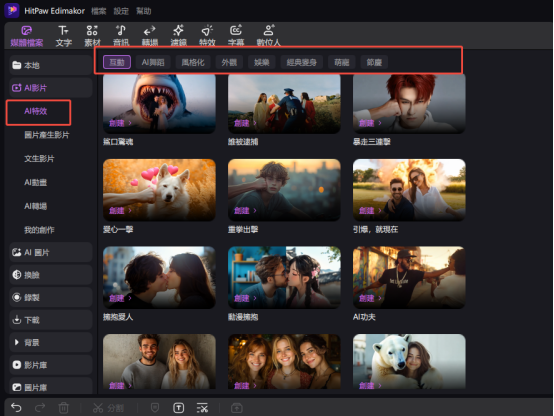Click the trash delete icon in bottom toolbar
Screen dimensions: 554x416
(64, 408)
